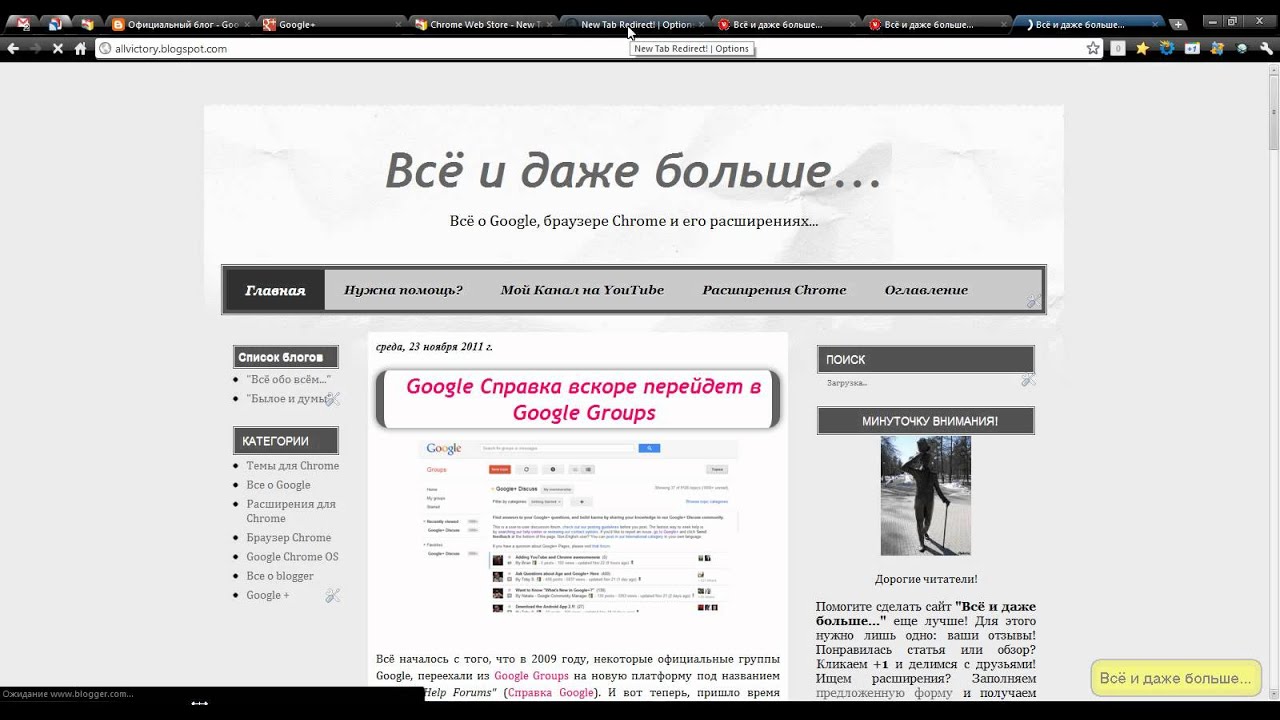The image size is (1280, 720).
Task: Switch to the Google+ tab
Action: [330, 24]
